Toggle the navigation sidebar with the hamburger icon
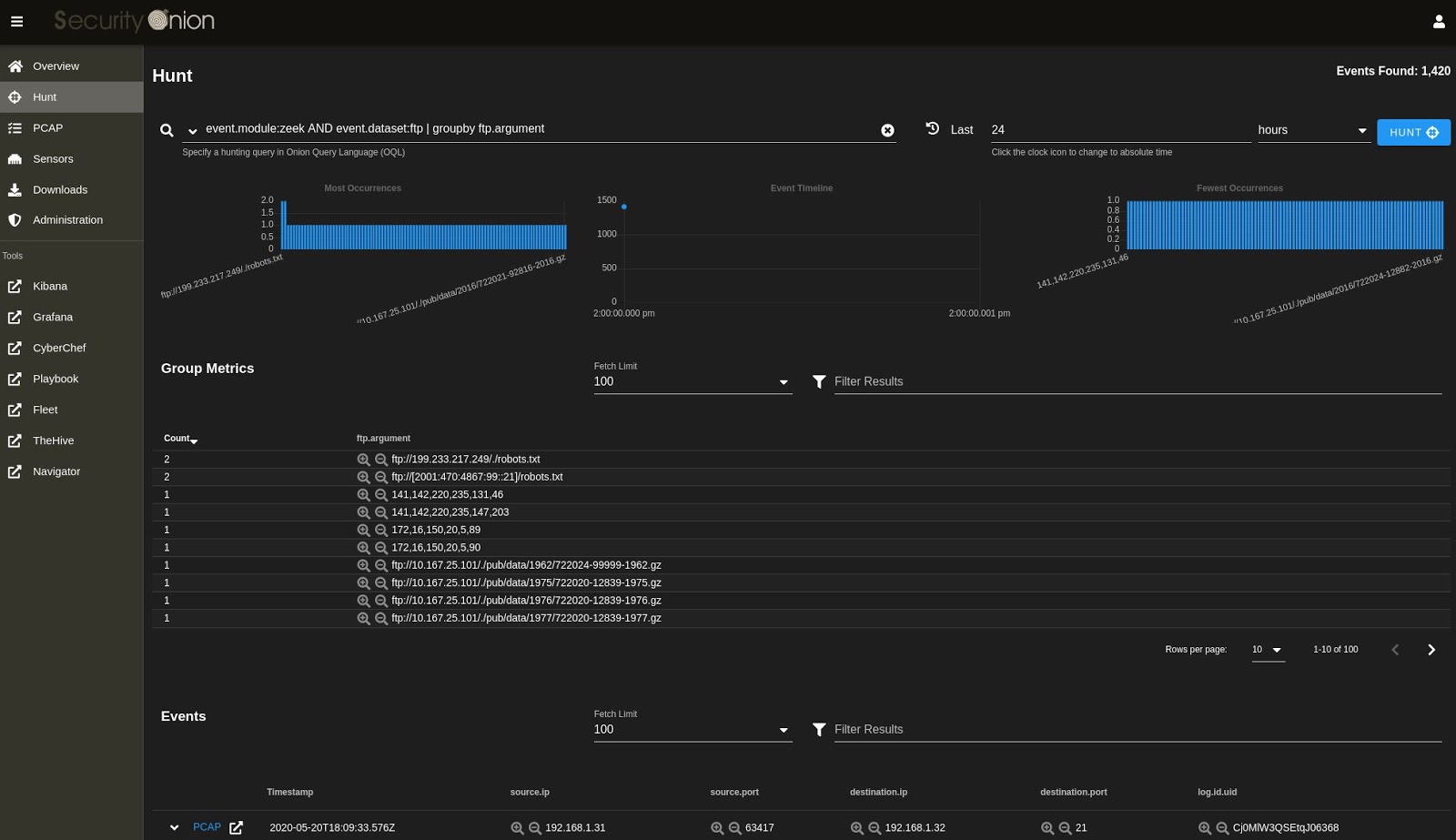 pos(16,21)
